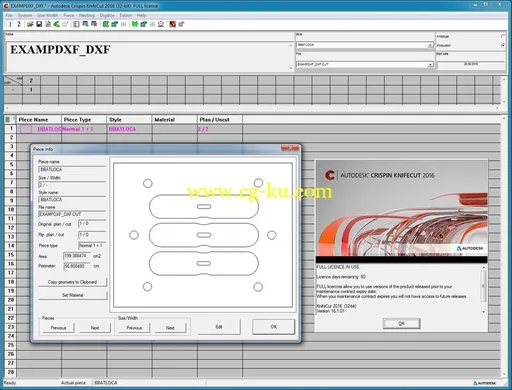
Task: Click the green icon beside Piece Name header
Action: 8,119
